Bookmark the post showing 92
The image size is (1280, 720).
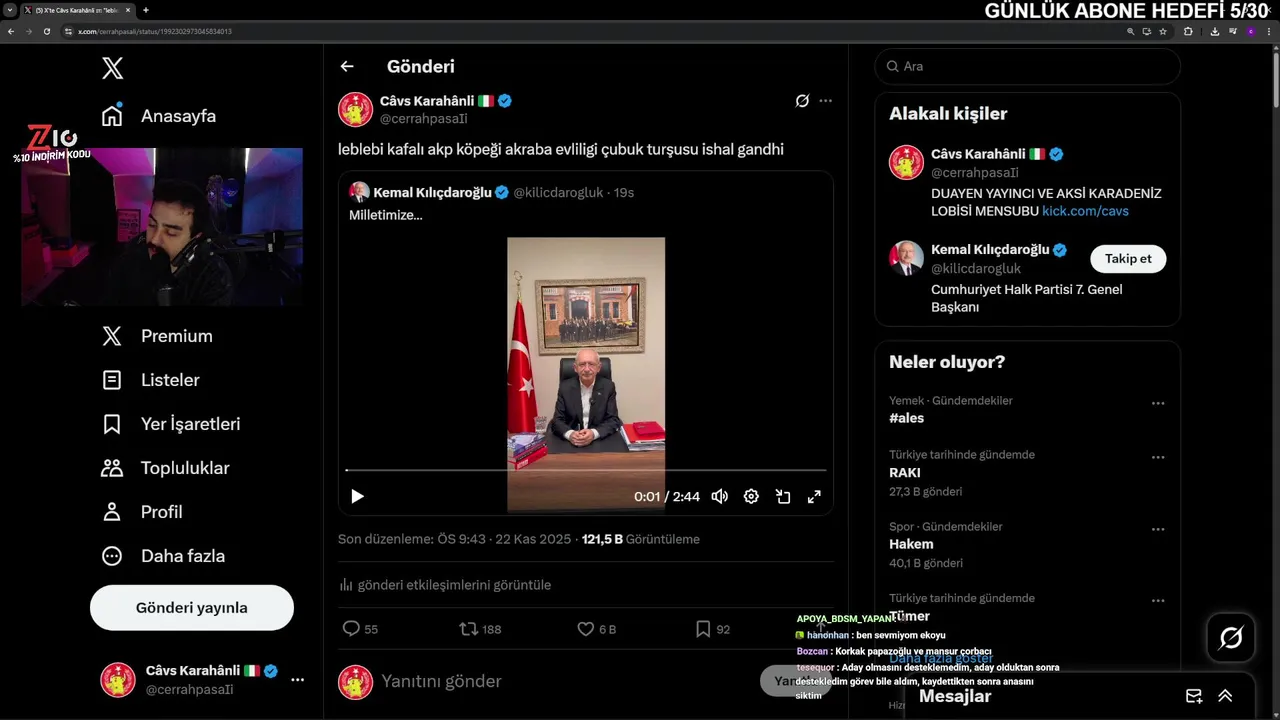[713, 629]
